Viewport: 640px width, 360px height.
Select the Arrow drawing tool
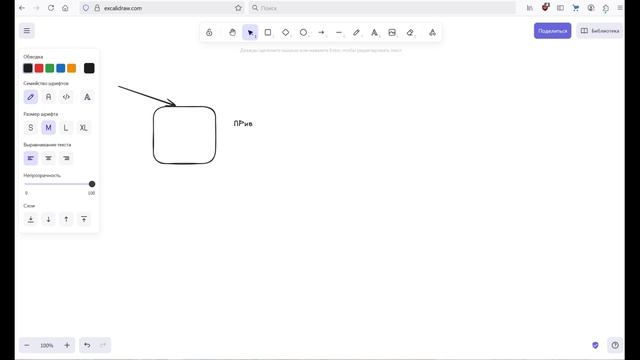coord(321,32)
